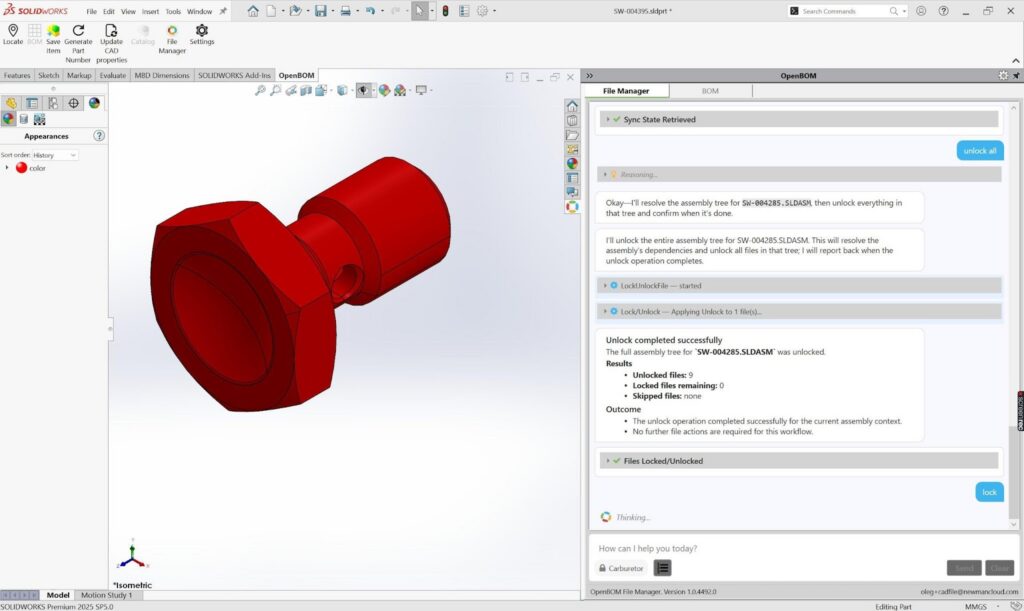Open the FeatureManager design tree tab
1024x611 pixels.
(x=11, y=103)
